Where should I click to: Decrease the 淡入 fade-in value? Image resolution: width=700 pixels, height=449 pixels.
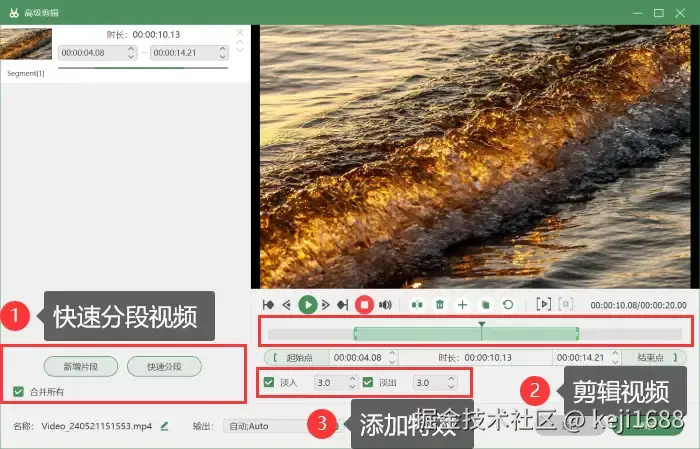pos(352,387)
